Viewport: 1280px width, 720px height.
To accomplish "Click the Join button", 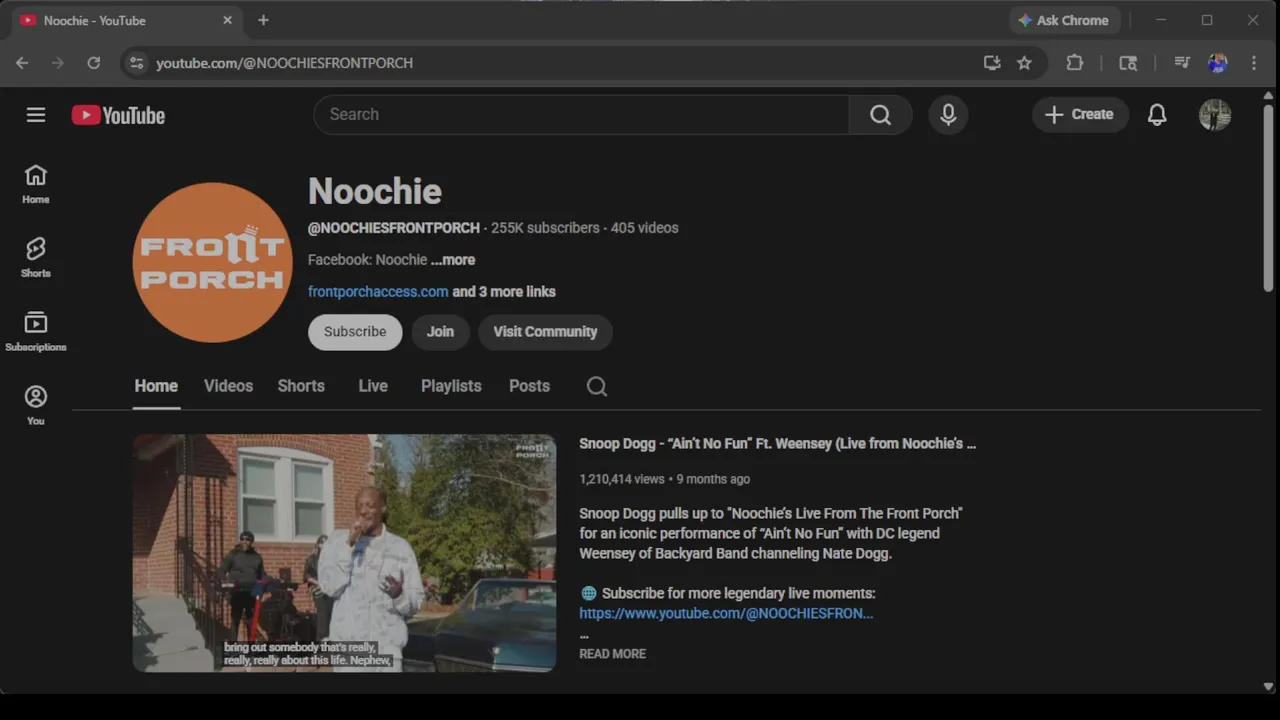I will (440, 332).
